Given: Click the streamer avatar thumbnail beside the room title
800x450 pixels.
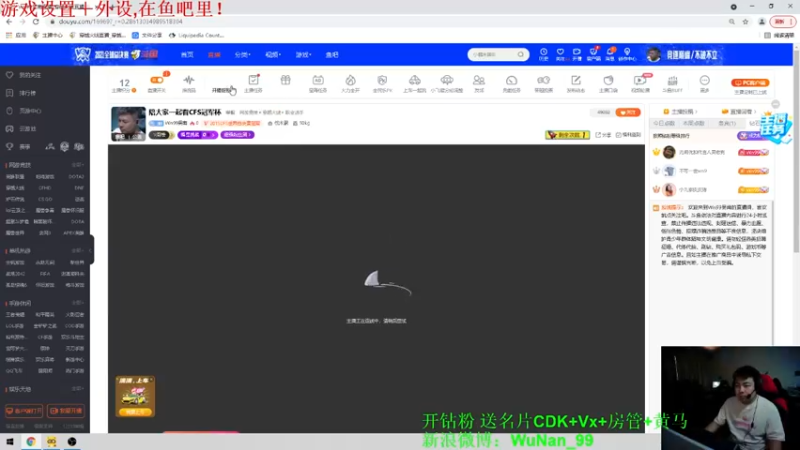Looking at the screenshot, I should [x=128, y=123].
